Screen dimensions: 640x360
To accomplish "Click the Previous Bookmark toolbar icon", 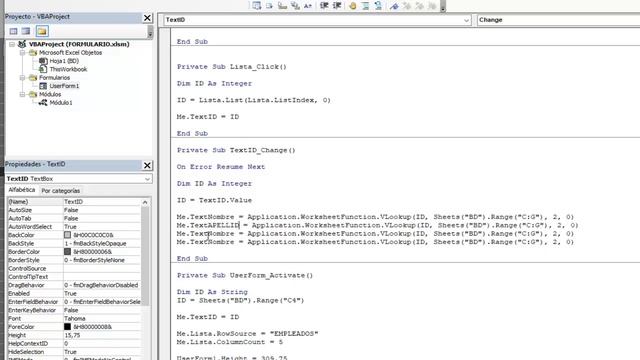I will click(420, 6).
